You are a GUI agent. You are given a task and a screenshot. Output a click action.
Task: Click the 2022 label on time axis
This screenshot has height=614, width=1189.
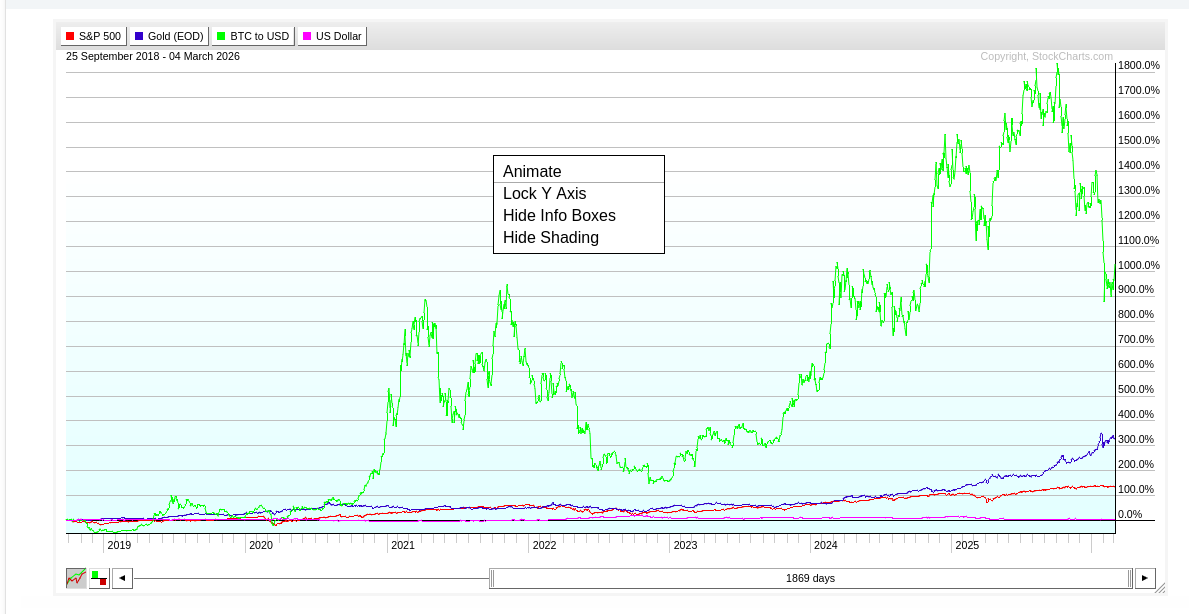click(544, 545)
